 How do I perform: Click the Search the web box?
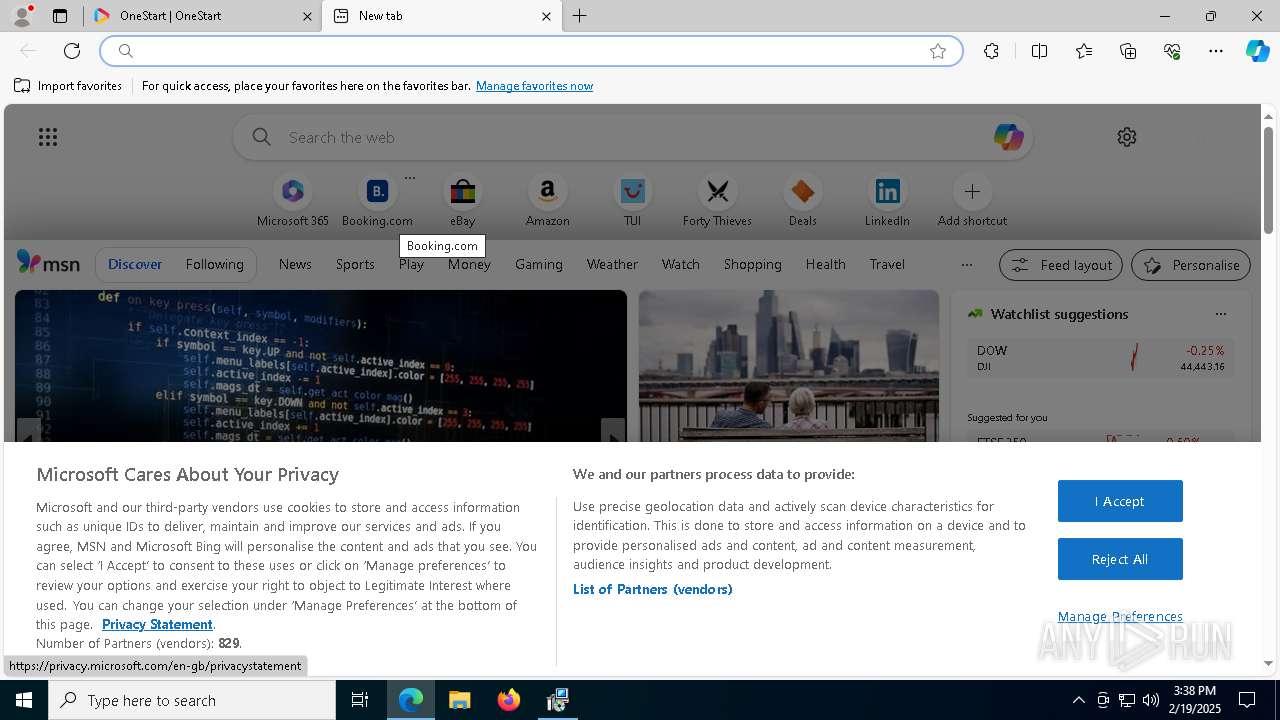coord(633,137)
